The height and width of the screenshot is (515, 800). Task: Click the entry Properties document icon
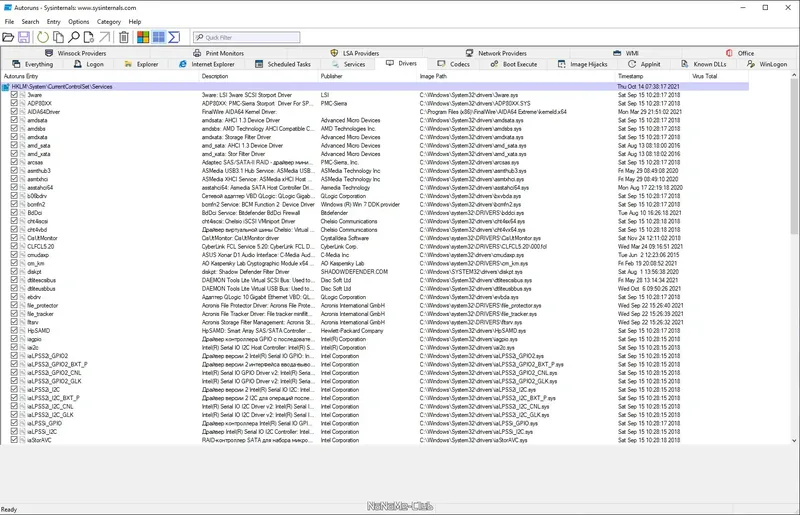click(89, 37)
